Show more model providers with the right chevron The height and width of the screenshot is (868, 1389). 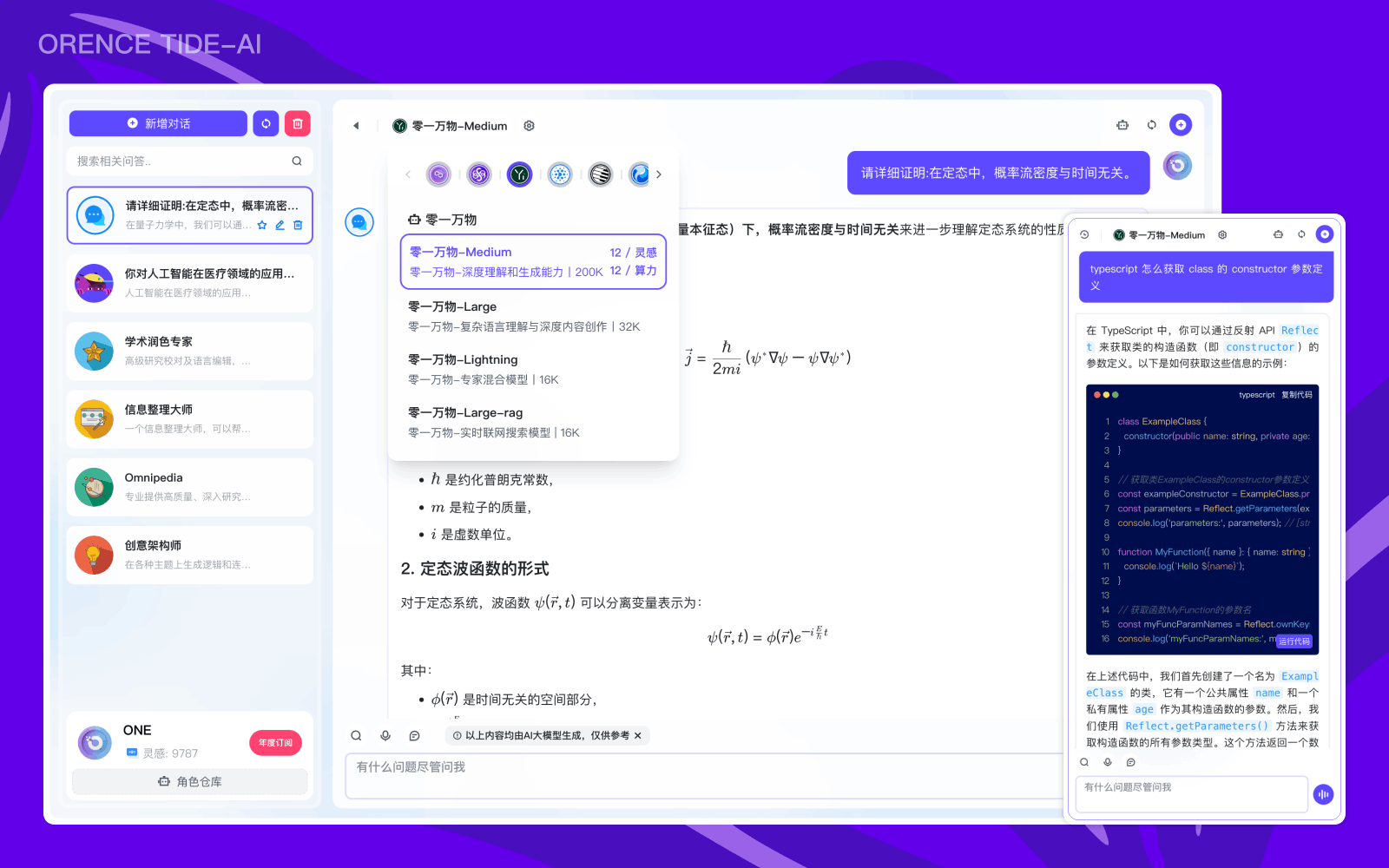click(659, 174)
